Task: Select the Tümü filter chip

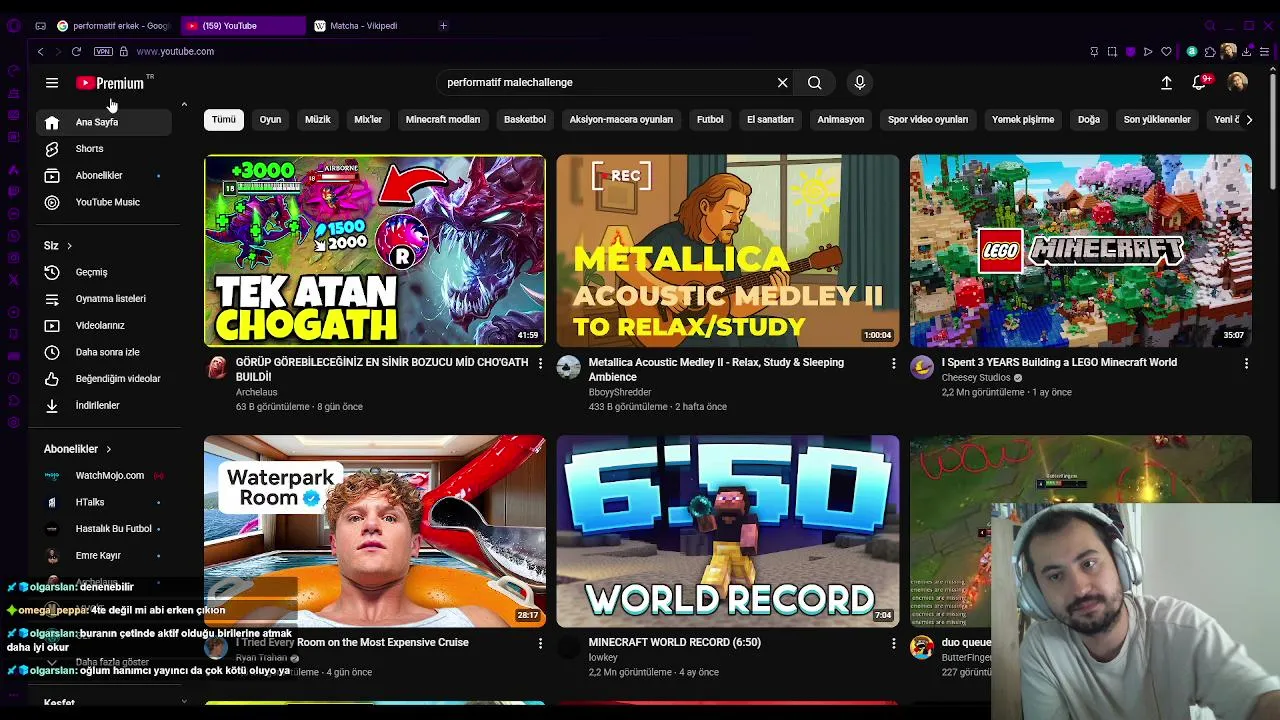Action: point(224,120)
